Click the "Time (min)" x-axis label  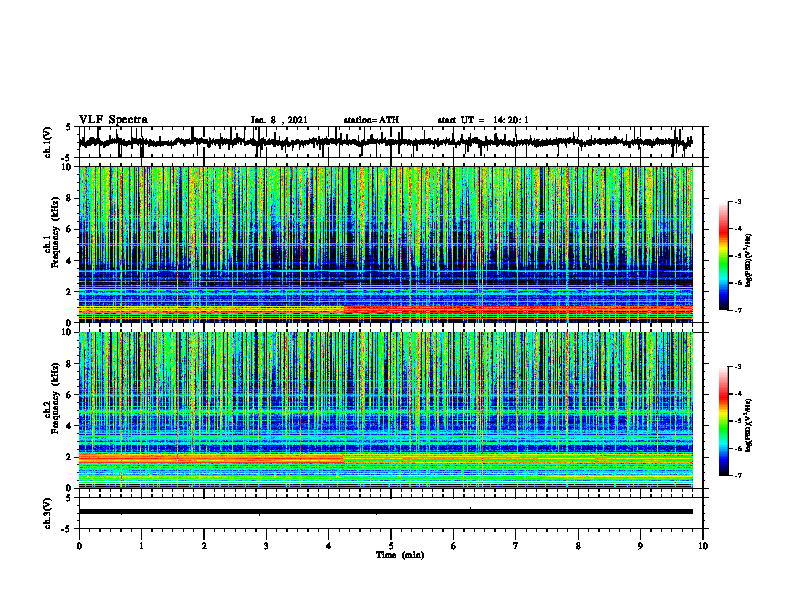pyautogui.click(x=400, y=555)
